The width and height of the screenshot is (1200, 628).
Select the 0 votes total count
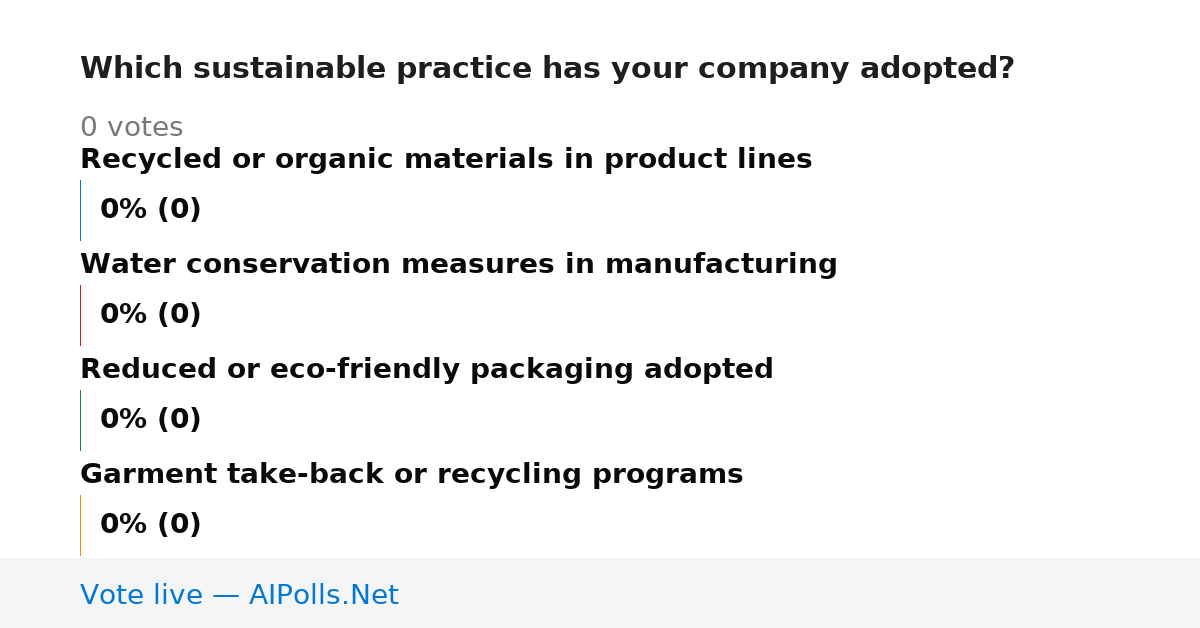click(131, 128)
